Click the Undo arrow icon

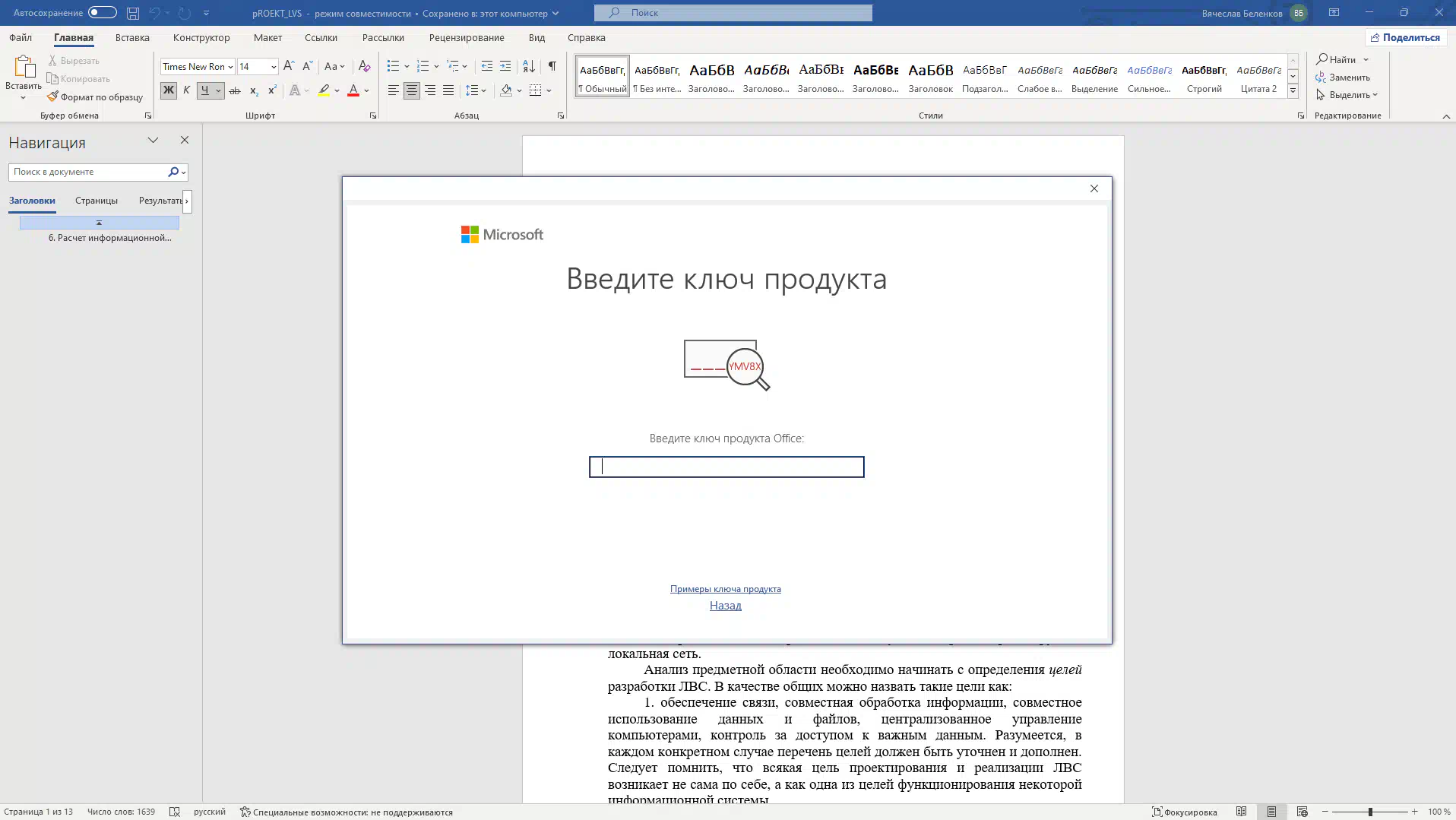(154, 13)
